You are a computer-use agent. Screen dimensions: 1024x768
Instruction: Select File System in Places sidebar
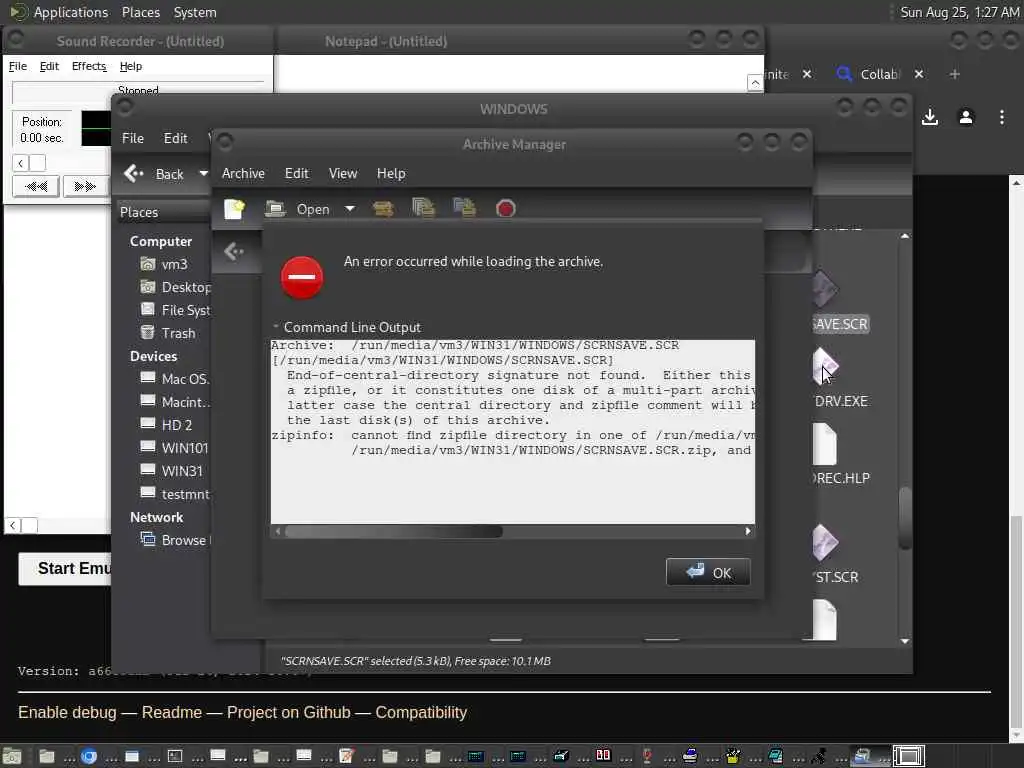point(175,310)
